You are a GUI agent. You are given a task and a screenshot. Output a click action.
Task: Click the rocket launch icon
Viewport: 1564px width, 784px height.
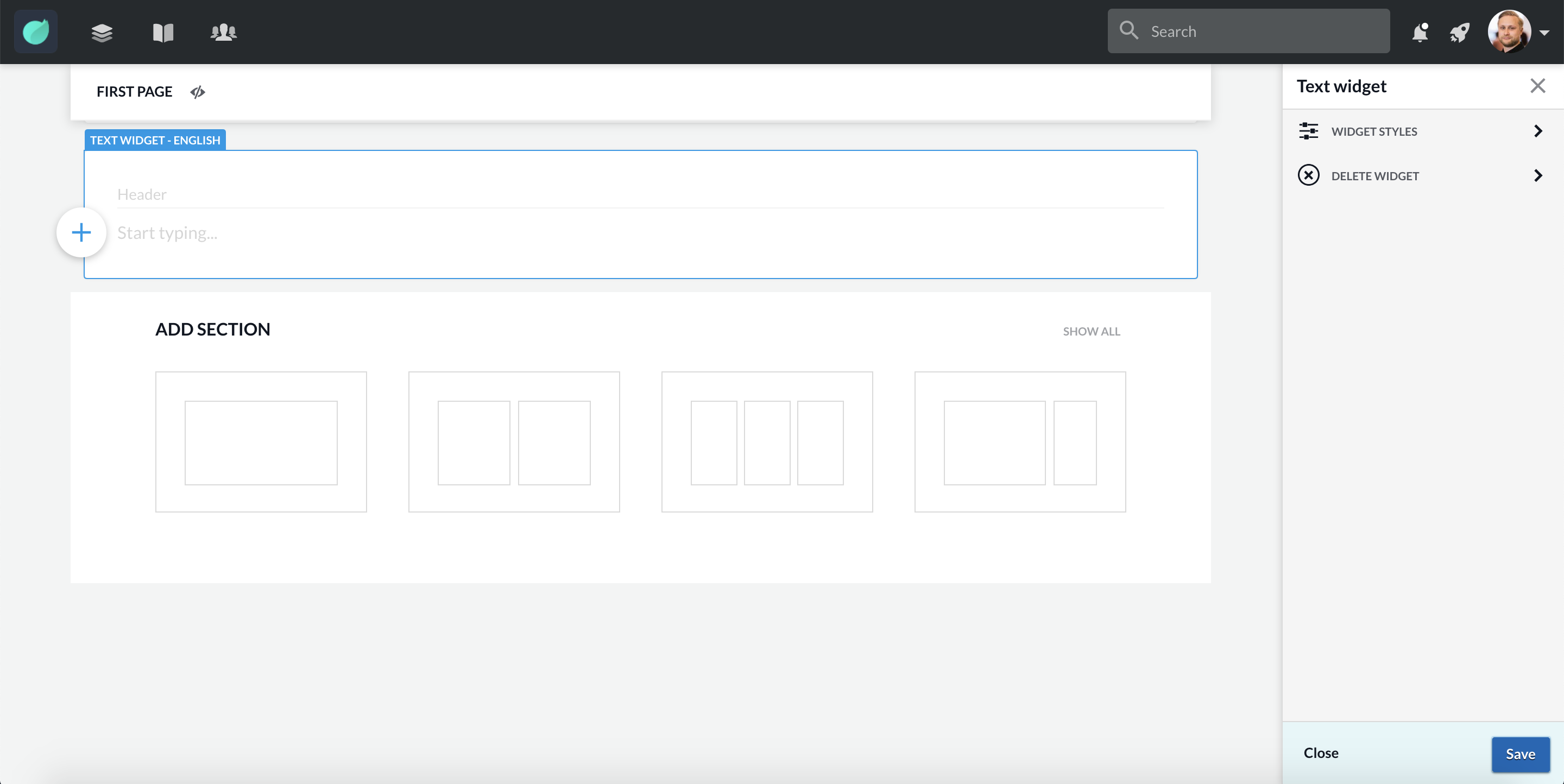pos(1460,32)
